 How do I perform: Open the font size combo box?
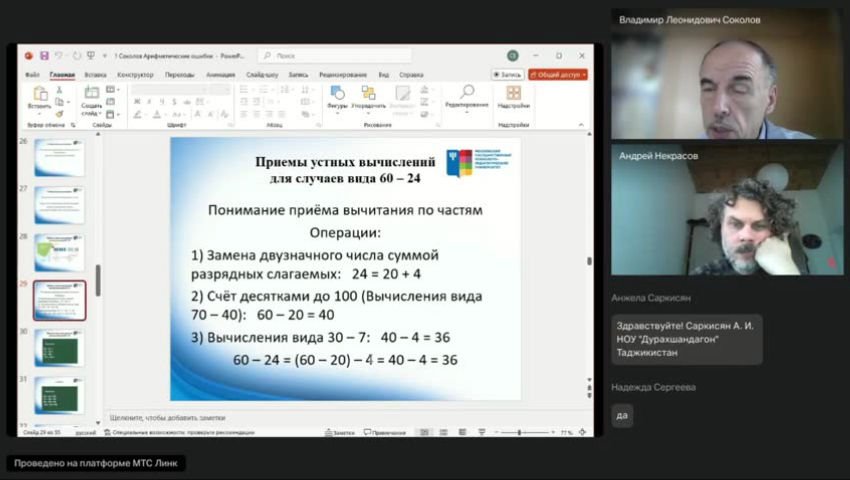point(221,89)
